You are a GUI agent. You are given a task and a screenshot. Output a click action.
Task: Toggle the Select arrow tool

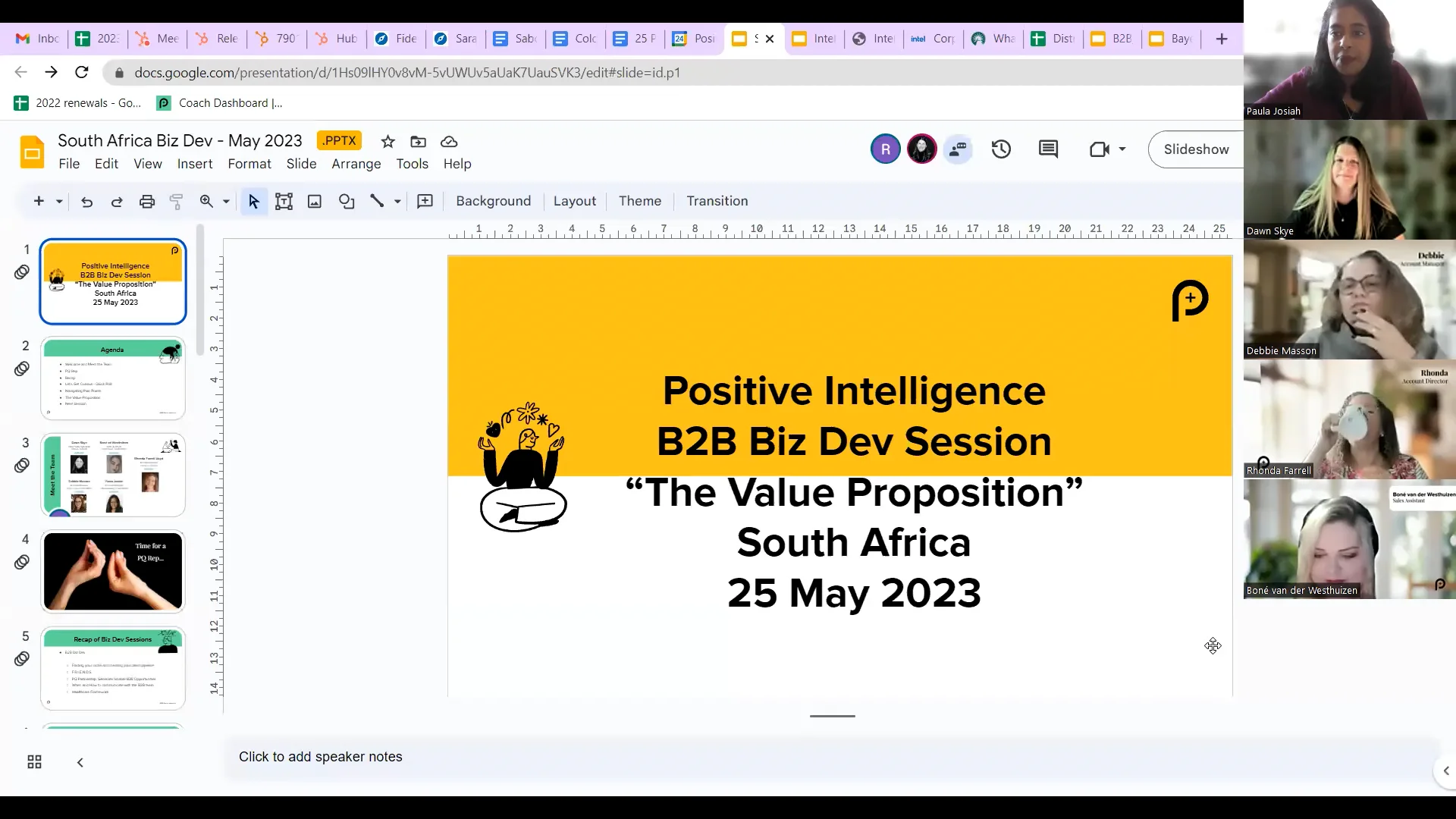253,202
